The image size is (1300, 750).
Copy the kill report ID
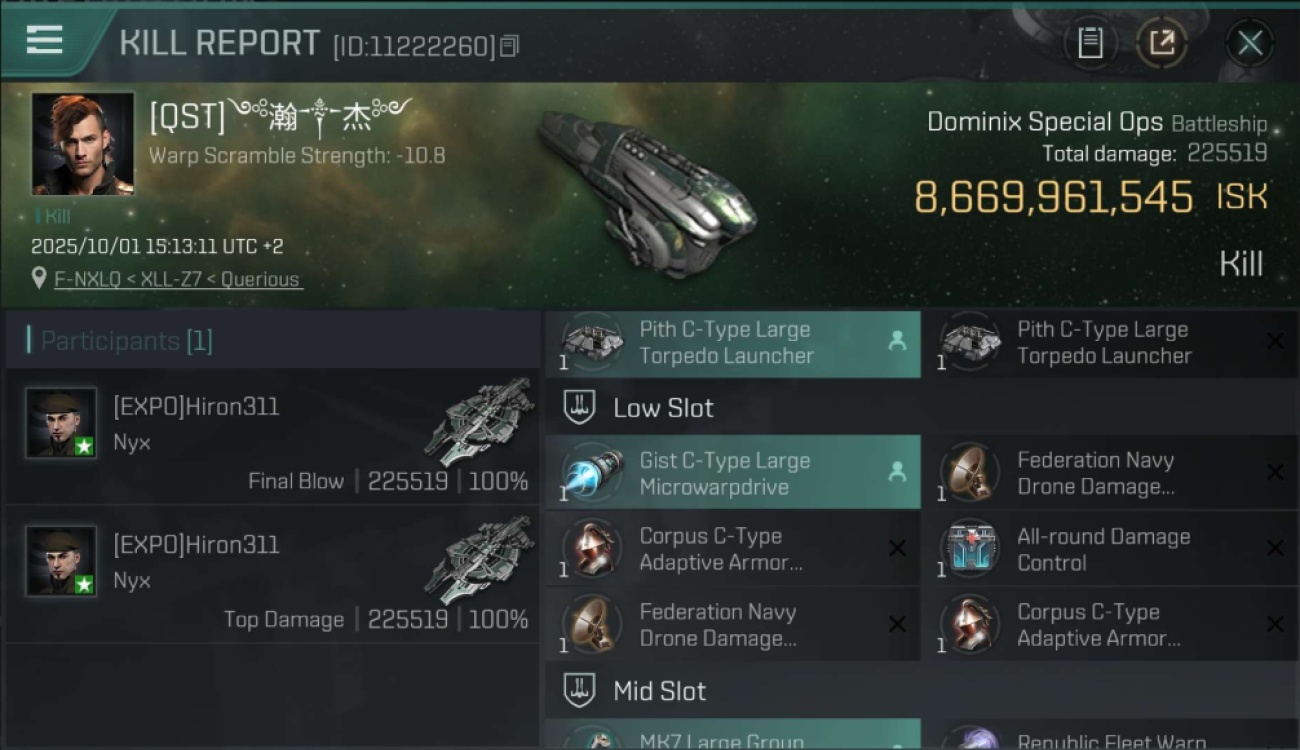pos(509,46)
